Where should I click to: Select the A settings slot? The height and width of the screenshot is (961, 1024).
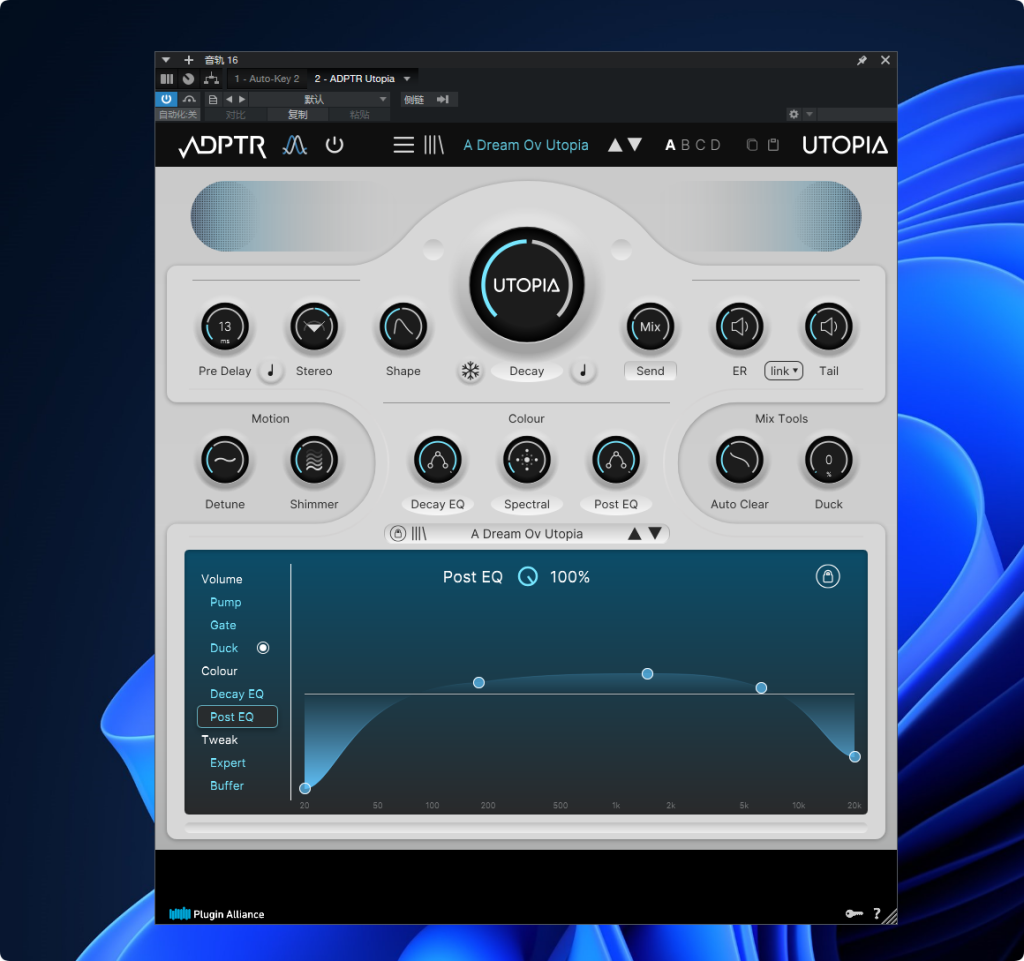coord(670,145)
